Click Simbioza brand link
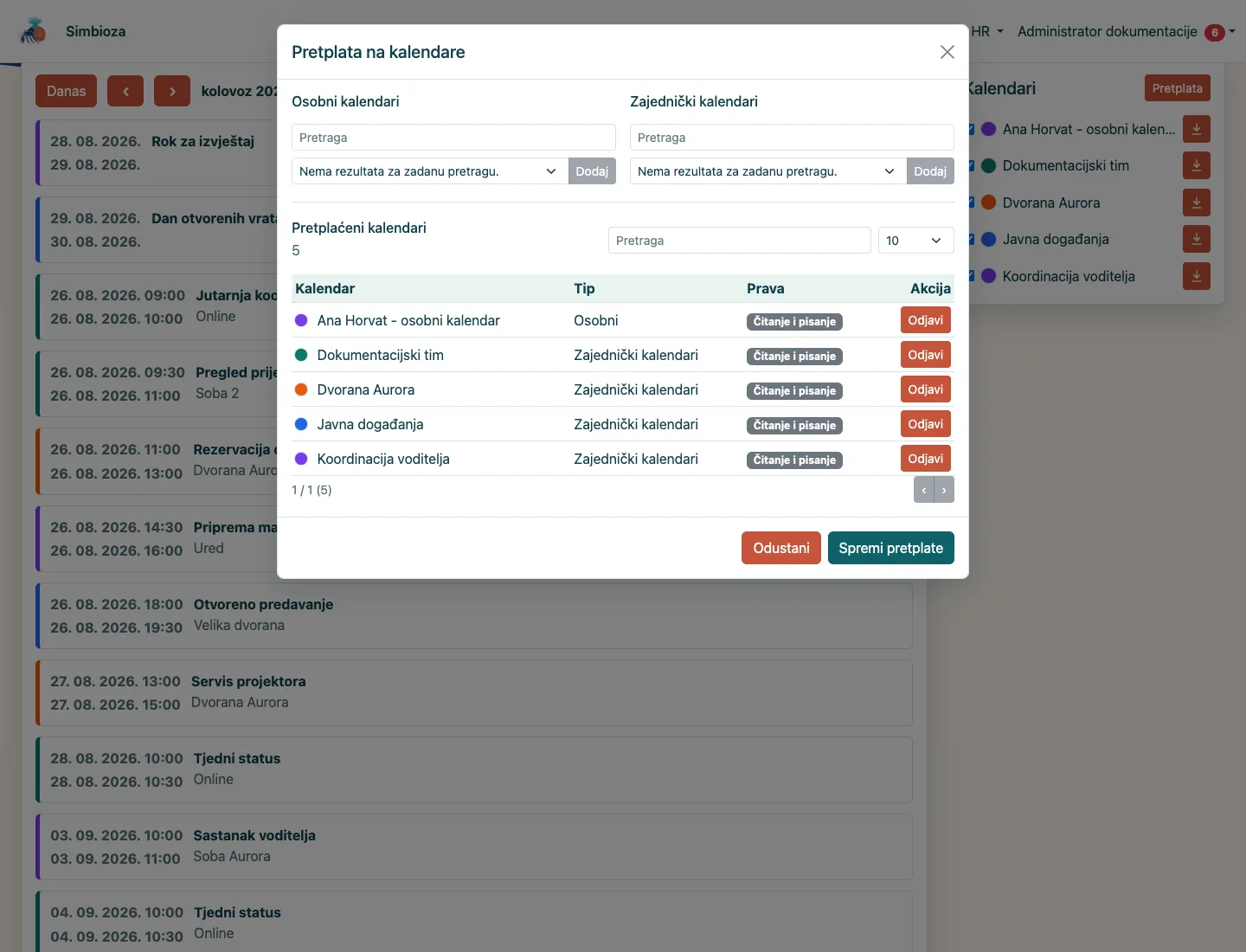 [x=96, y=31]
